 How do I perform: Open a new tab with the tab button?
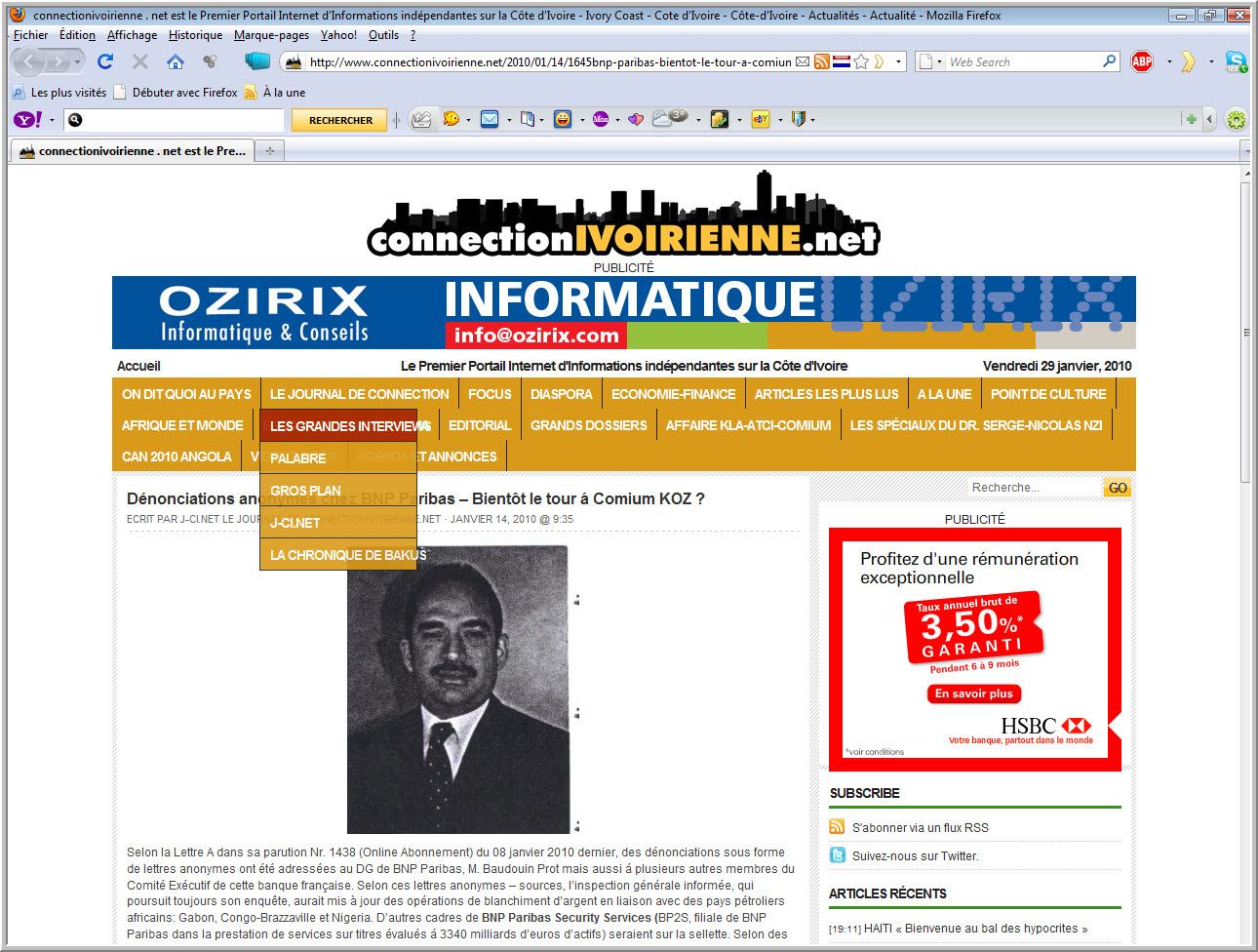click(x=270, y=151)
